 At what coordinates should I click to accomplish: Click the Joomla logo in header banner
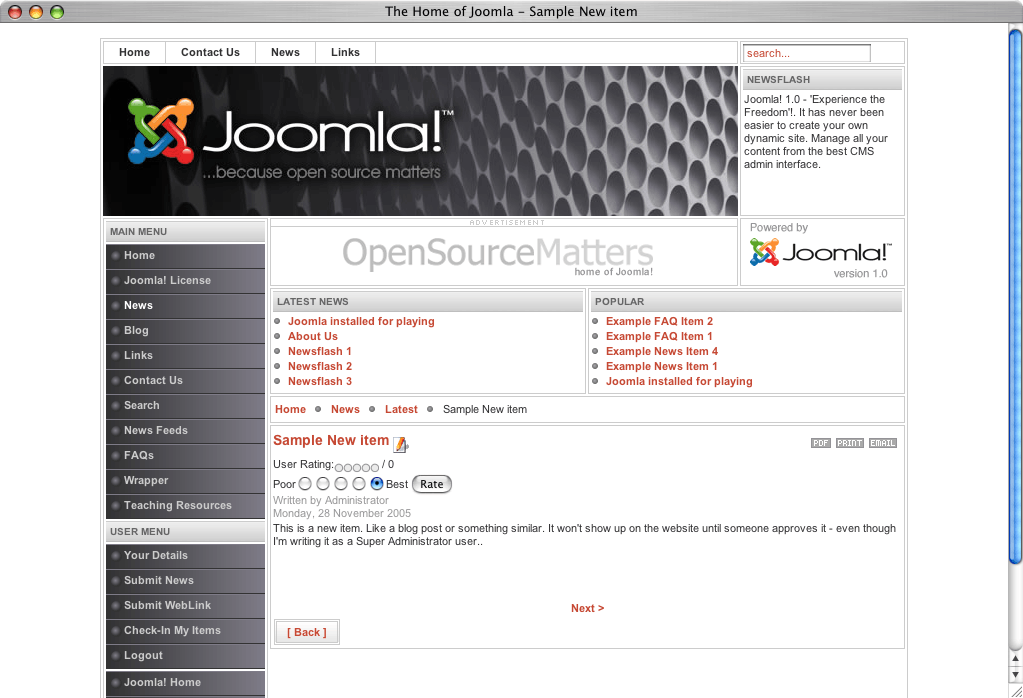pos(290,139)
